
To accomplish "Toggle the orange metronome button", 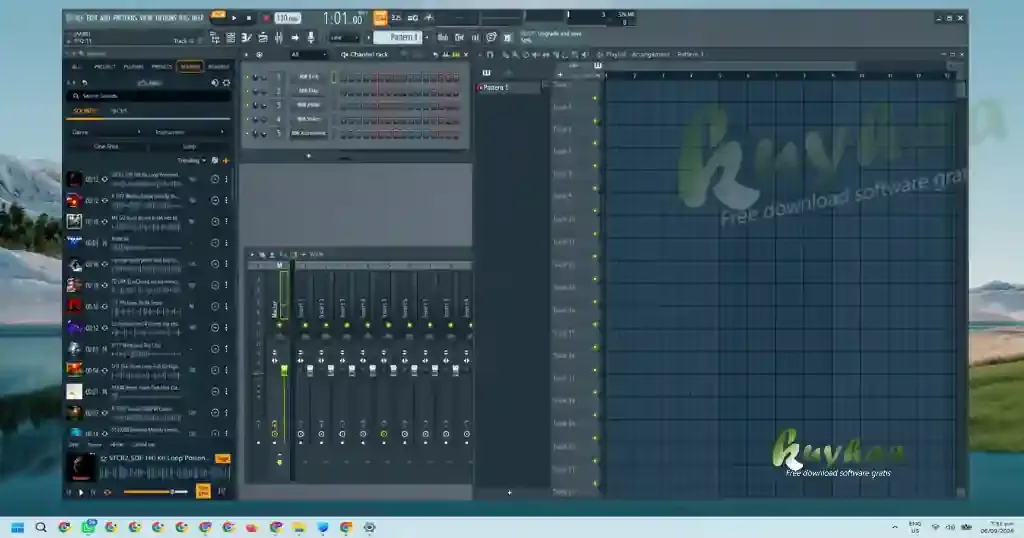I will tap(380, 18).
